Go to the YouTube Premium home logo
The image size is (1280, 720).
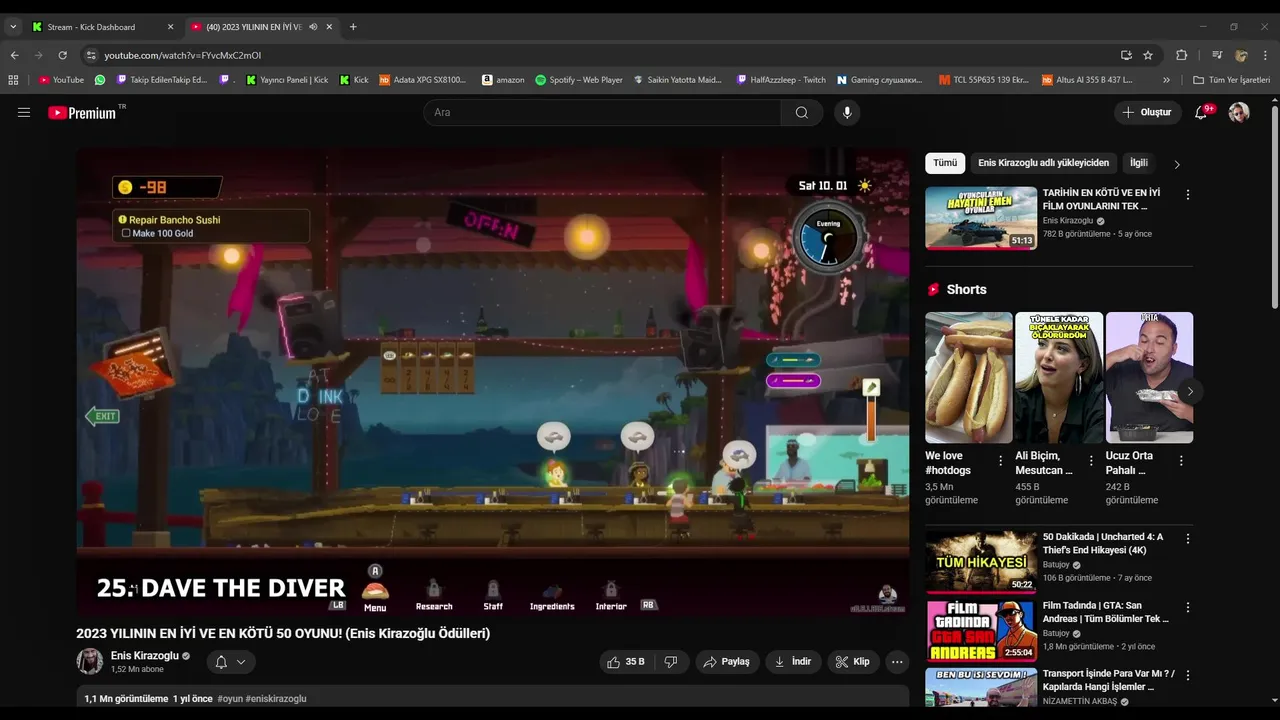point(82,113)
